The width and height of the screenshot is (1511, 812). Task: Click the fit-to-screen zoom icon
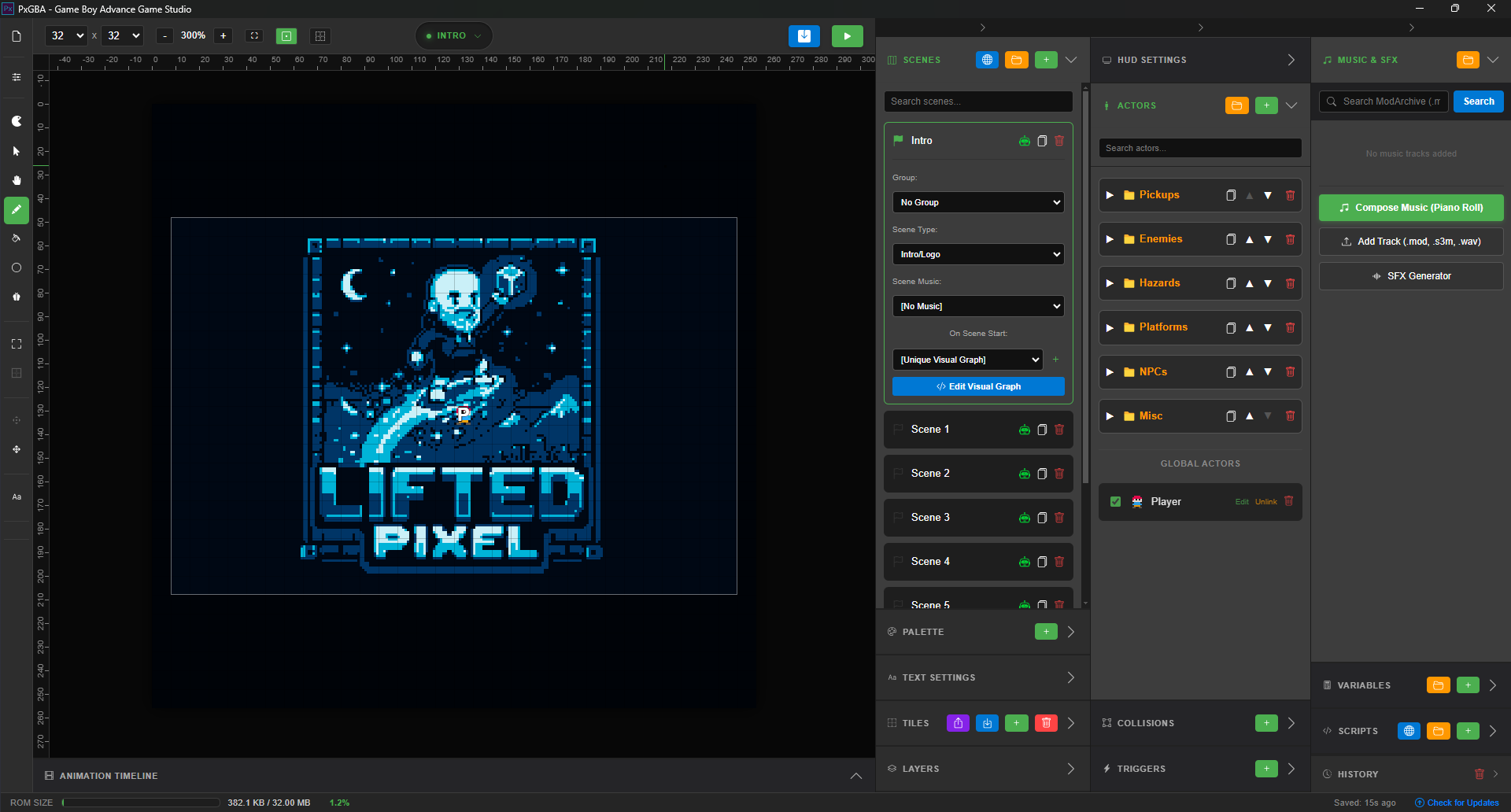[x=254, y=36]
